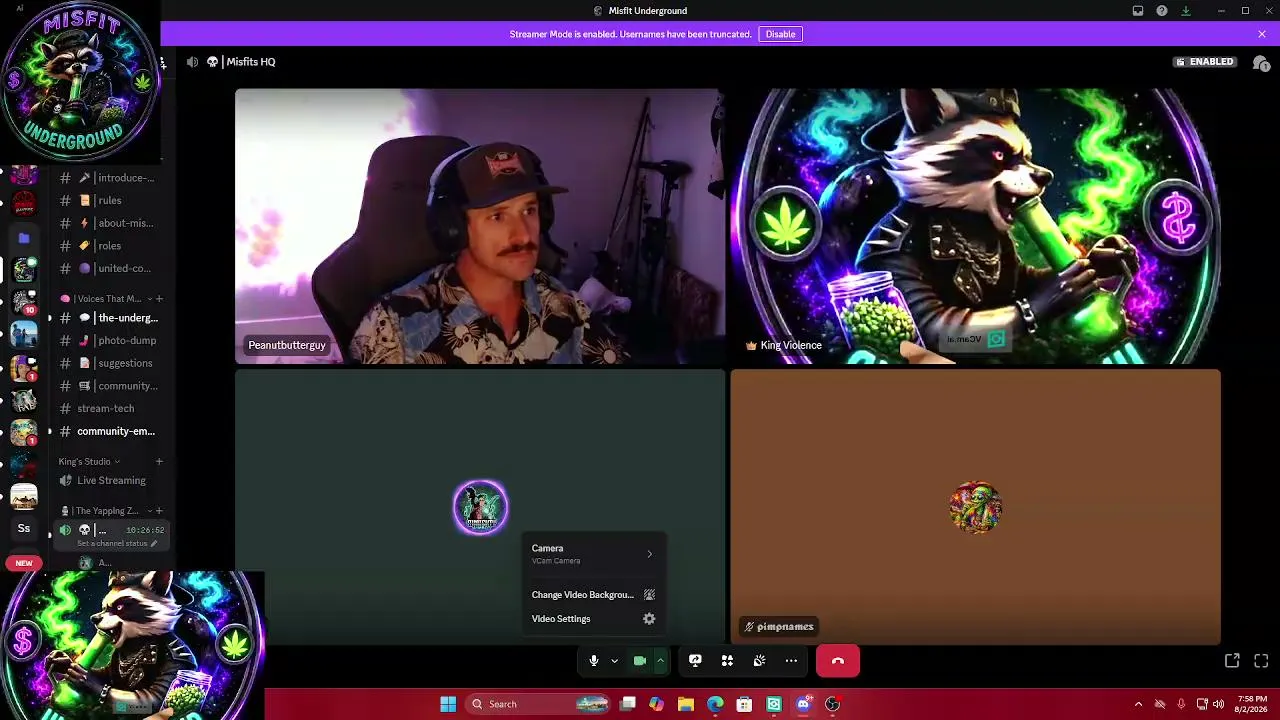
Task: Start sharing your screen
Action: (x=695, y=661)
